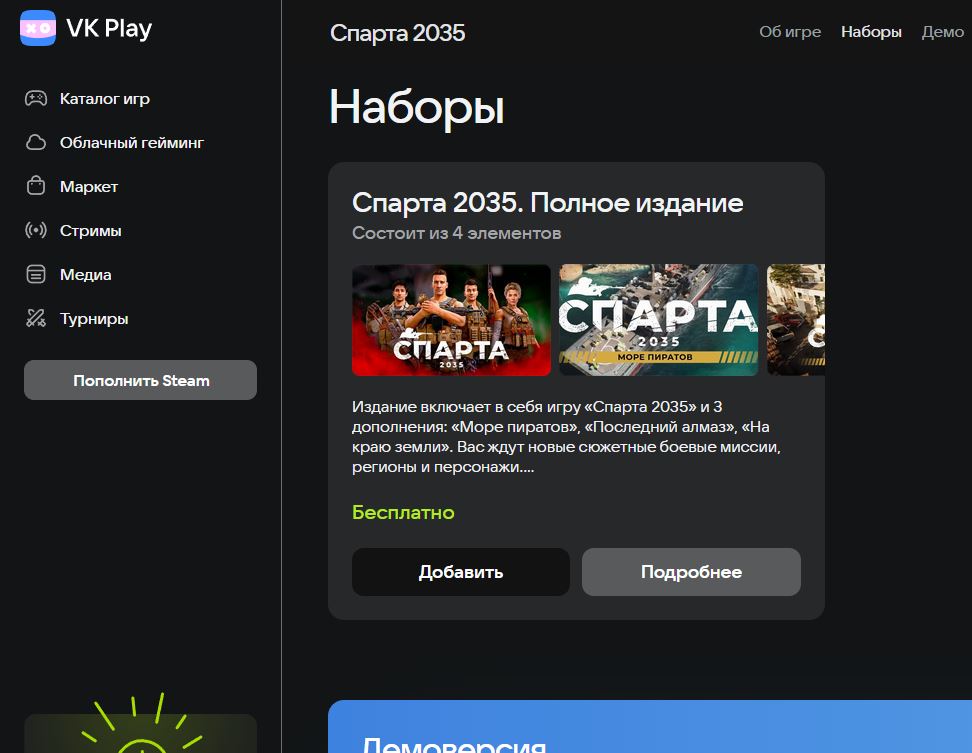Click the gamepad icon beside Каталог игр

pos(36,99)
